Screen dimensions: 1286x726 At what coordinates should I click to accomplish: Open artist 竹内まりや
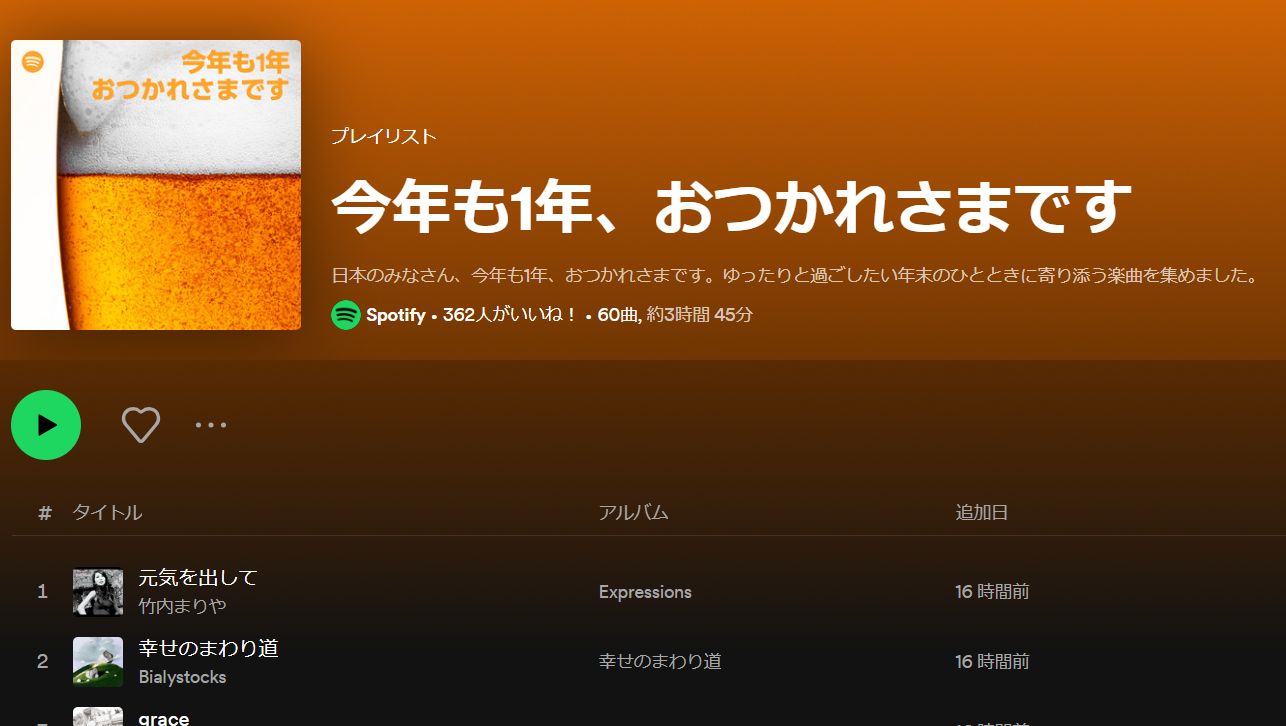click(x=183, y=606)
